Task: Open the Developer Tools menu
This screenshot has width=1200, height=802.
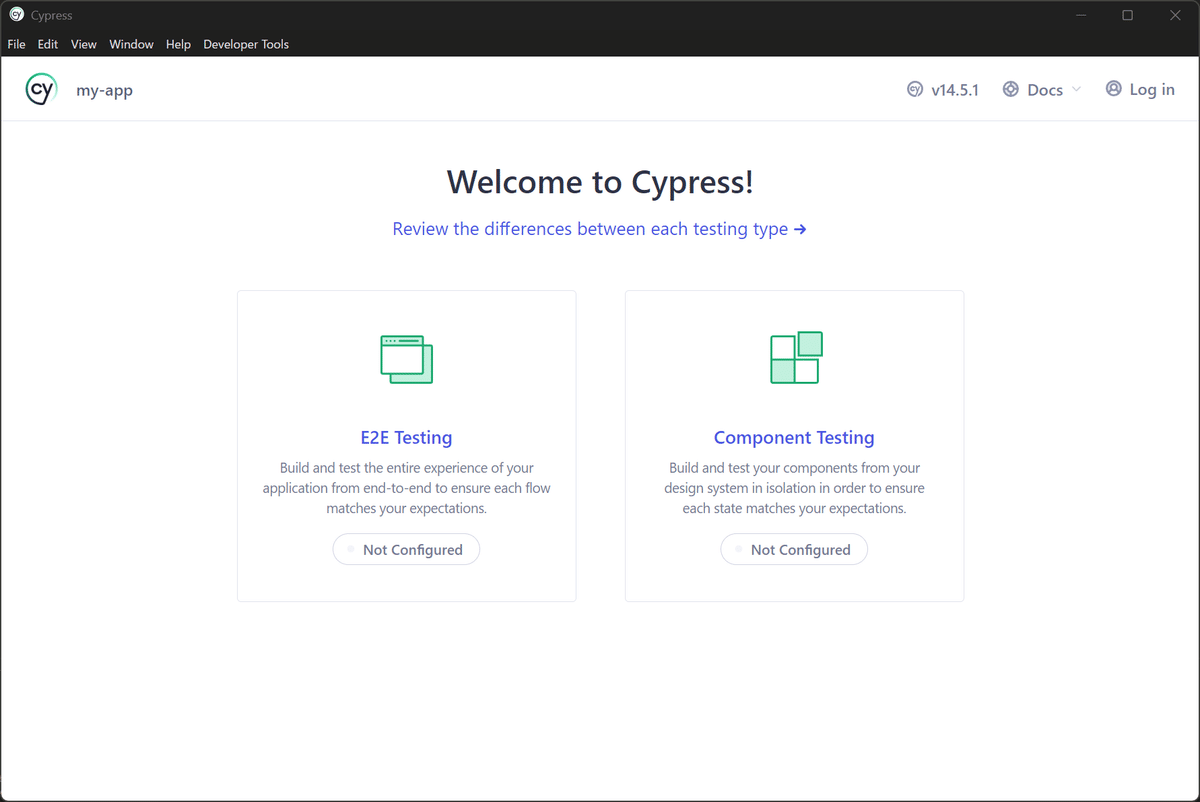Action: click(245, 44)
